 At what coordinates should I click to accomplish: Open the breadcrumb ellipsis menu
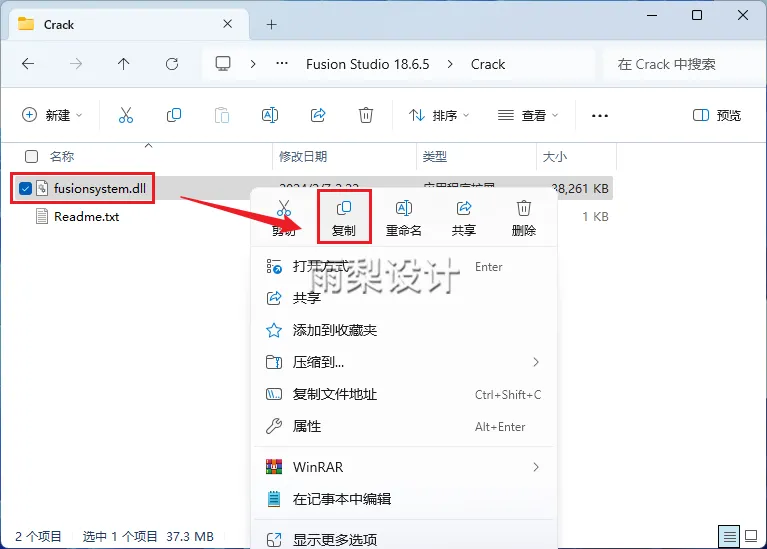(x=282, y=64)
